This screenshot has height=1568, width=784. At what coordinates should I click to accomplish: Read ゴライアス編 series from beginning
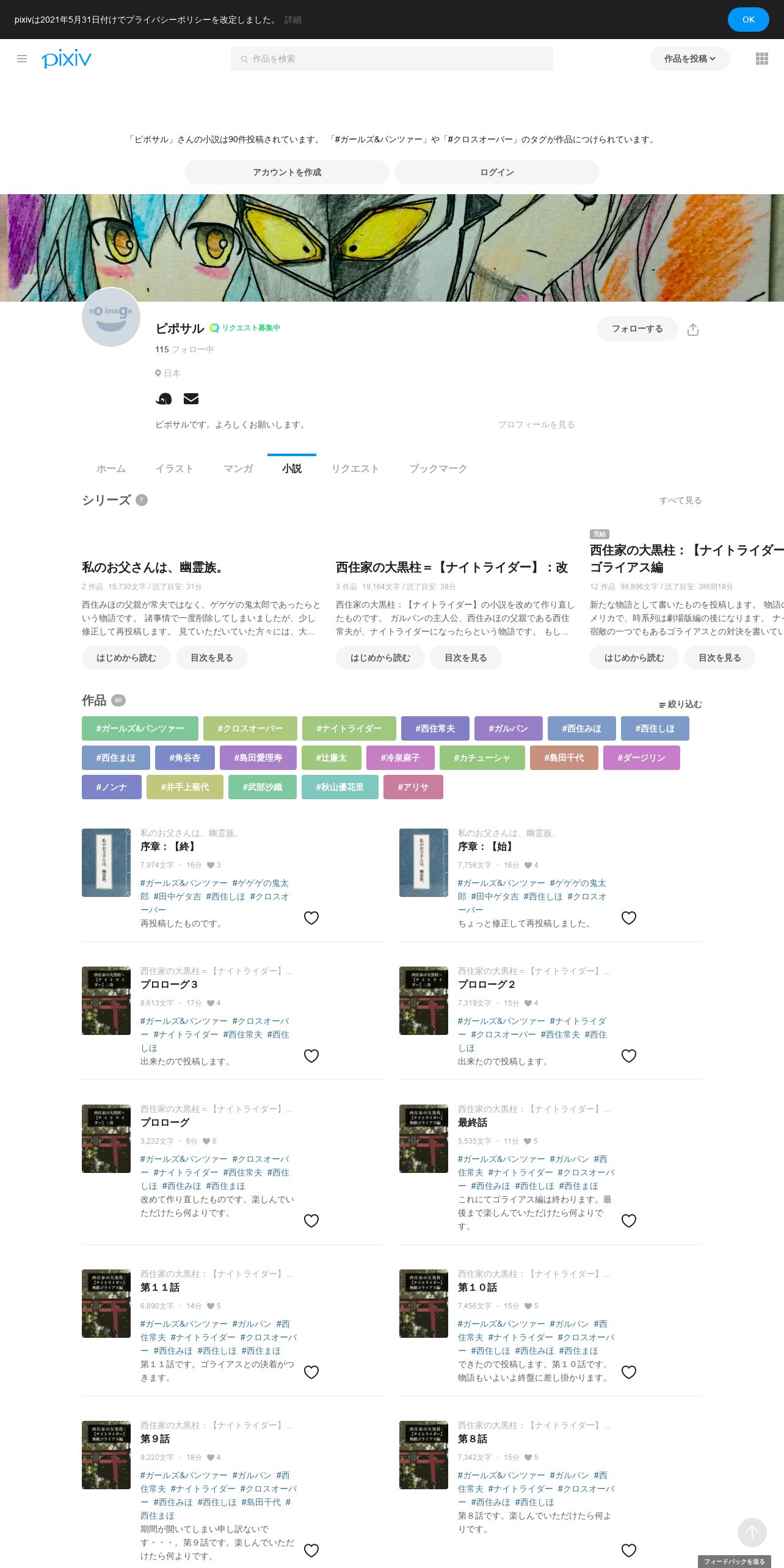tap(634, 658)
